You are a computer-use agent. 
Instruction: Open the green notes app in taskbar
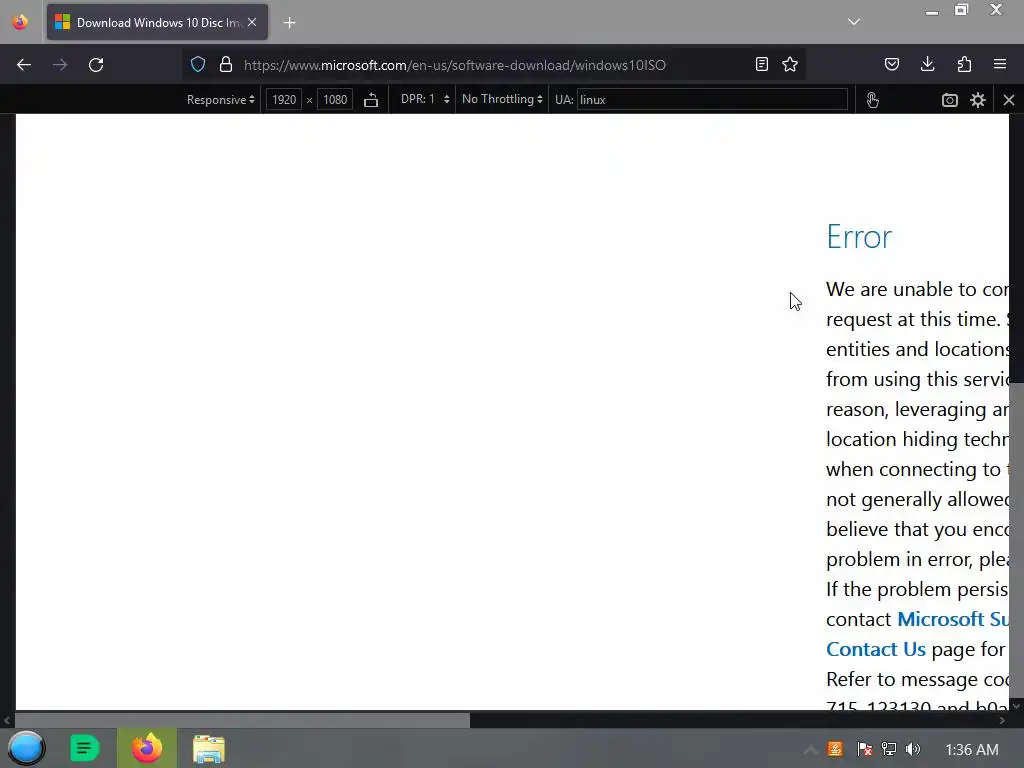[85, 748]
